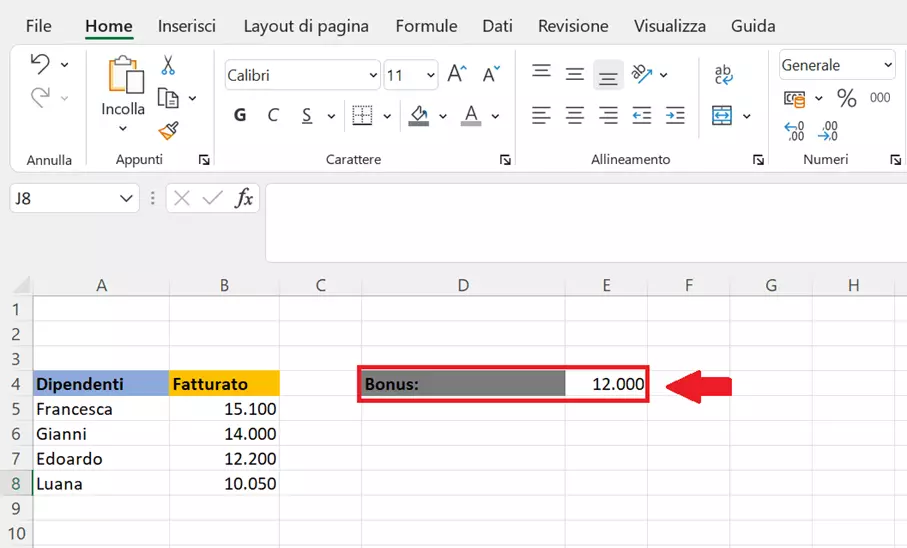Apply percent style format

[x=847, y=98]
